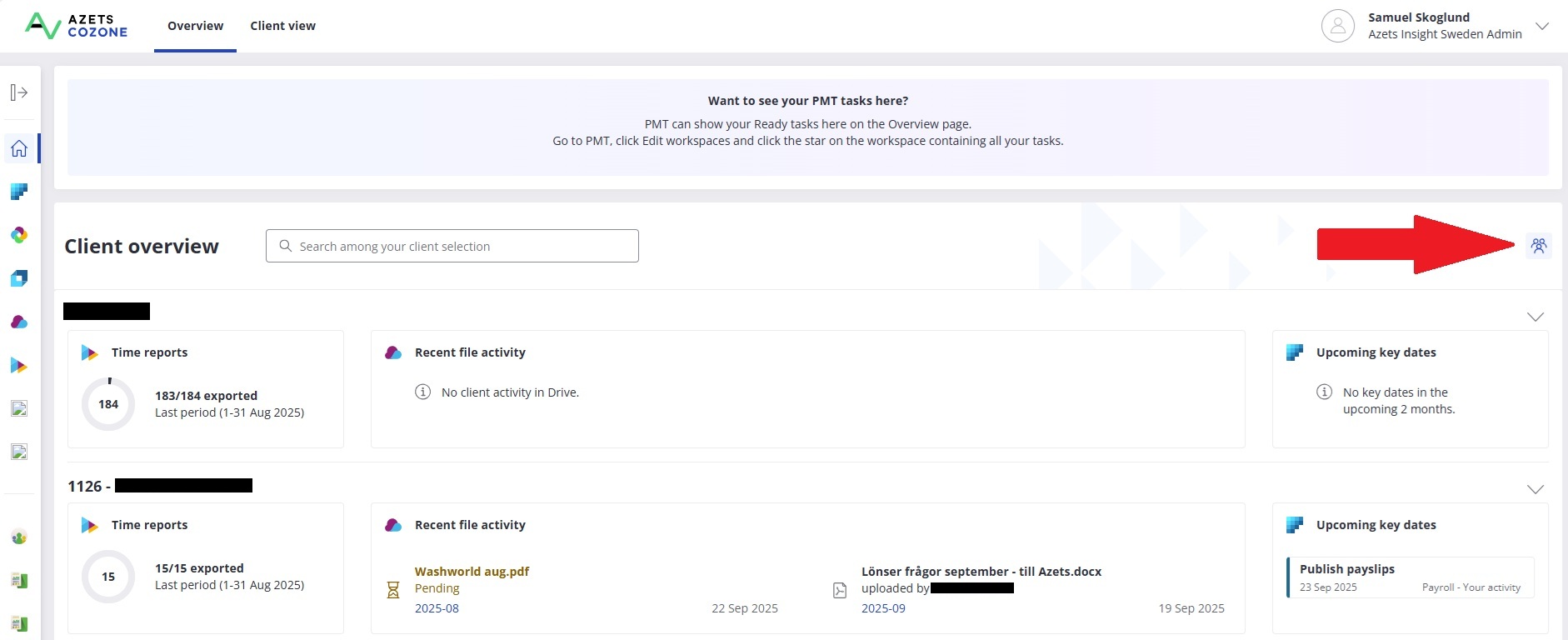Click the 'Samuel Skoglund' user name

[1419, 17]
